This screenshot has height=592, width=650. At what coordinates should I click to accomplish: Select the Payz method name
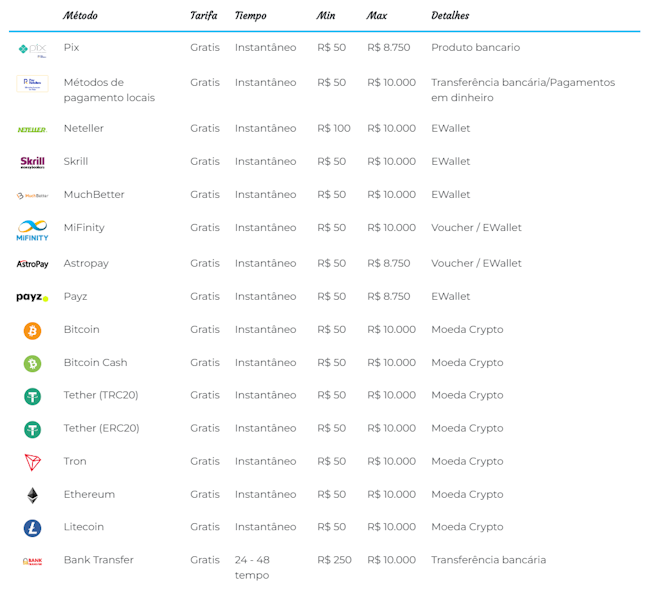(75, 296)
